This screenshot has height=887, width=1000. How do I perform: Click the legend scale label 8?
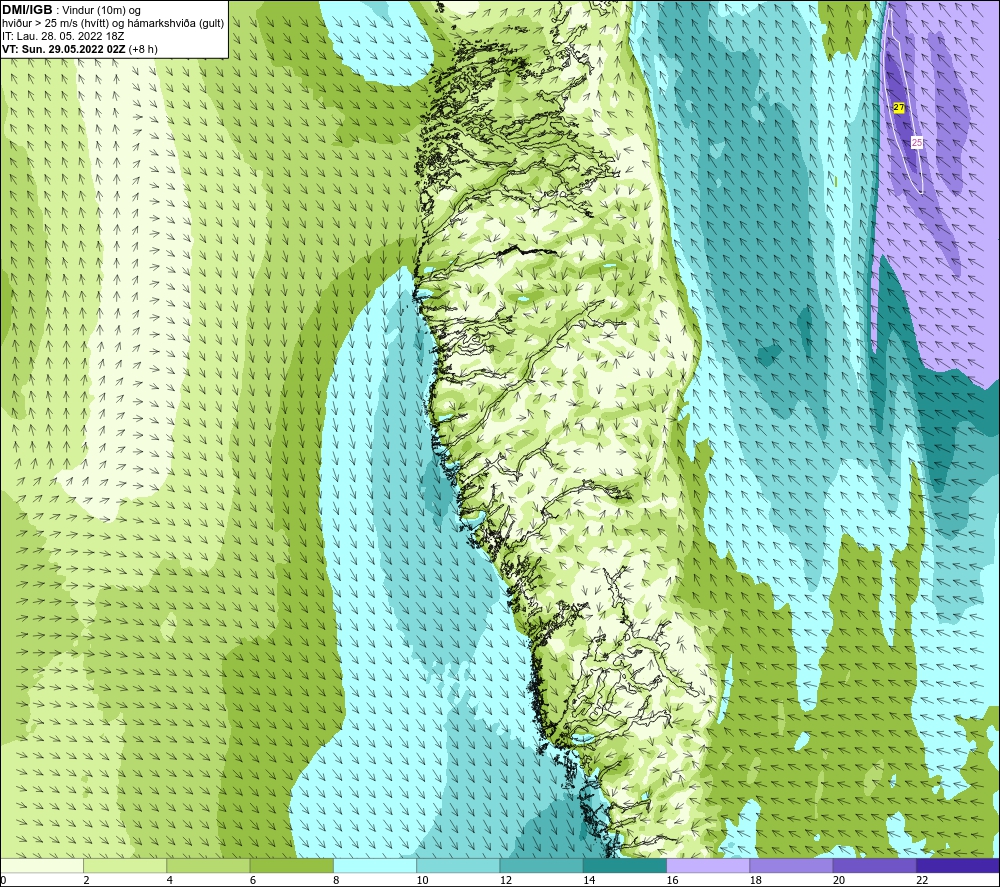pos(336,881)
